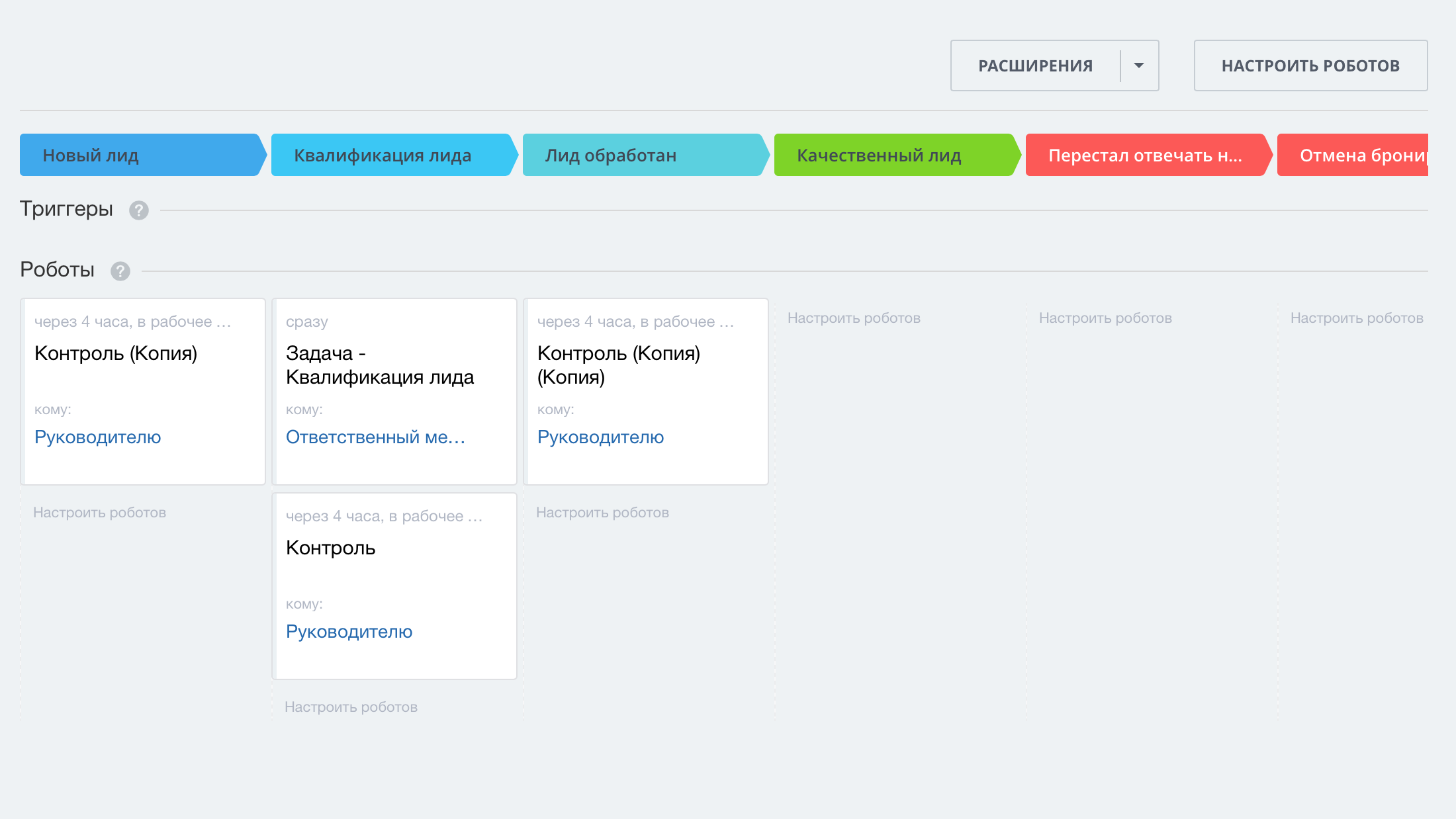Click Настроить роботов under Новый лид column

pyautogui.click(x=99, y=513)
